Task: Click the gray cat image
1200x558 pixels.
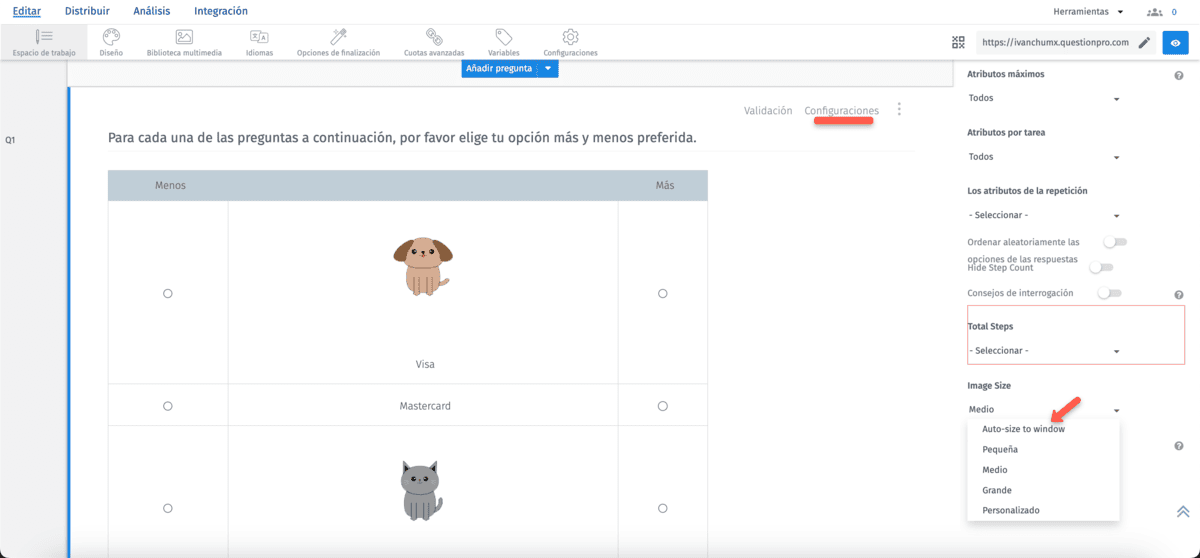Action: point(422,491)
